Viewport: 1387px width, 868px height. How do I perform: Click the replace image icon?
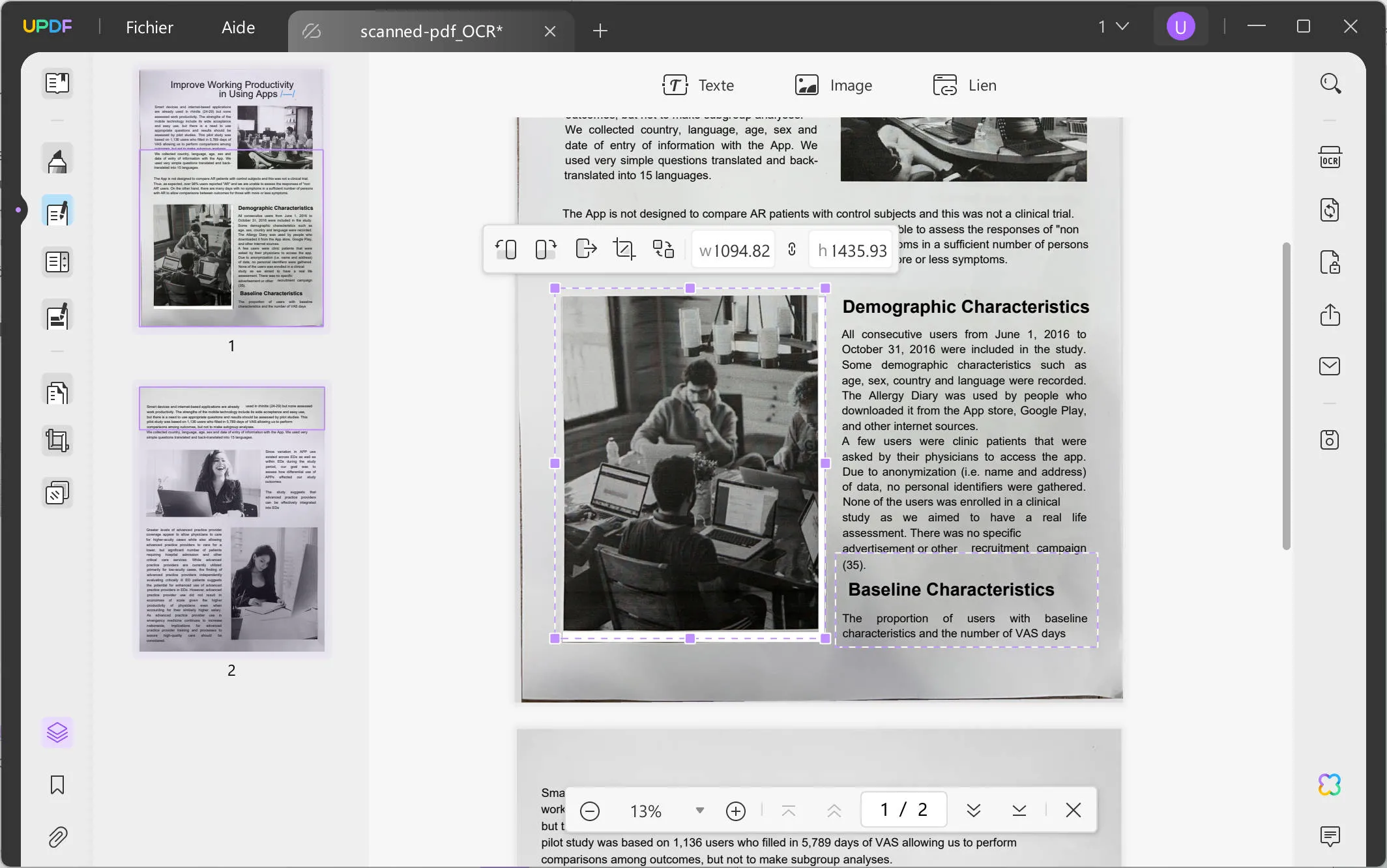click(x=664, y=250)
